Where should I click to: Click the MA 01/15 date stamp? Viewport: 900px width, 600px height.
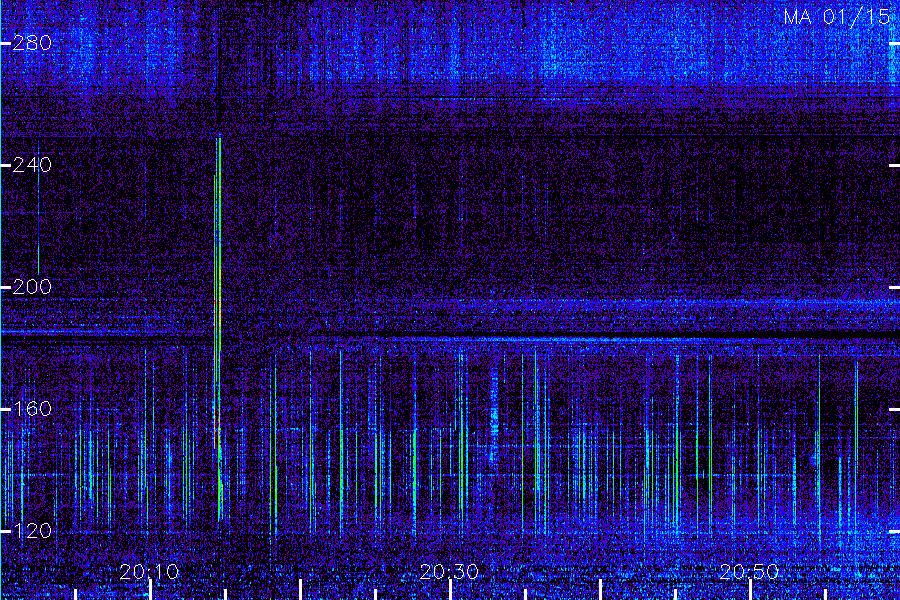(837, 17)
